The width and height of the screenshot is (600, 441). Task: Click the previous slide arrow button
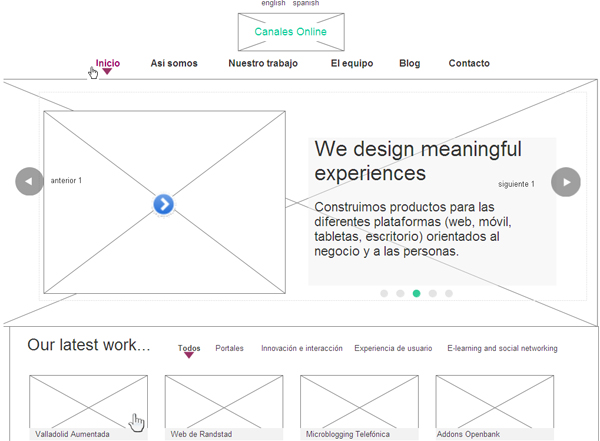point(30,182)
